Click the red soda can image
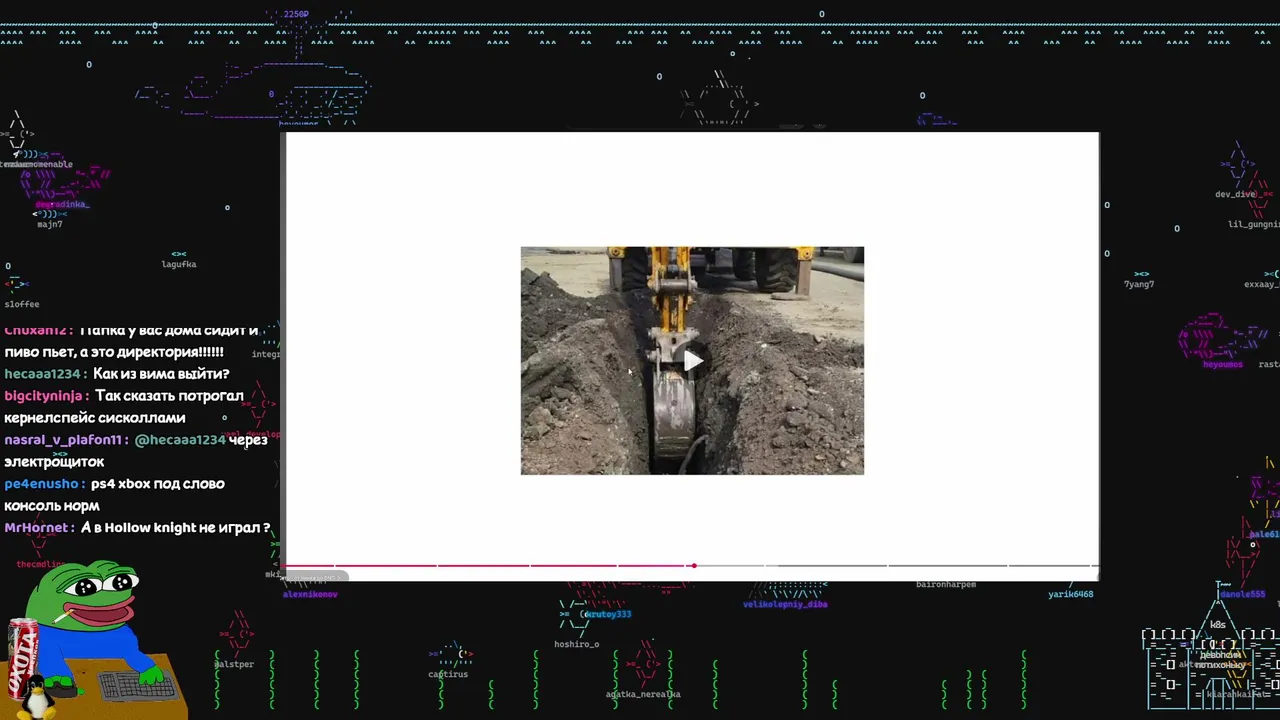 (22, 657)
